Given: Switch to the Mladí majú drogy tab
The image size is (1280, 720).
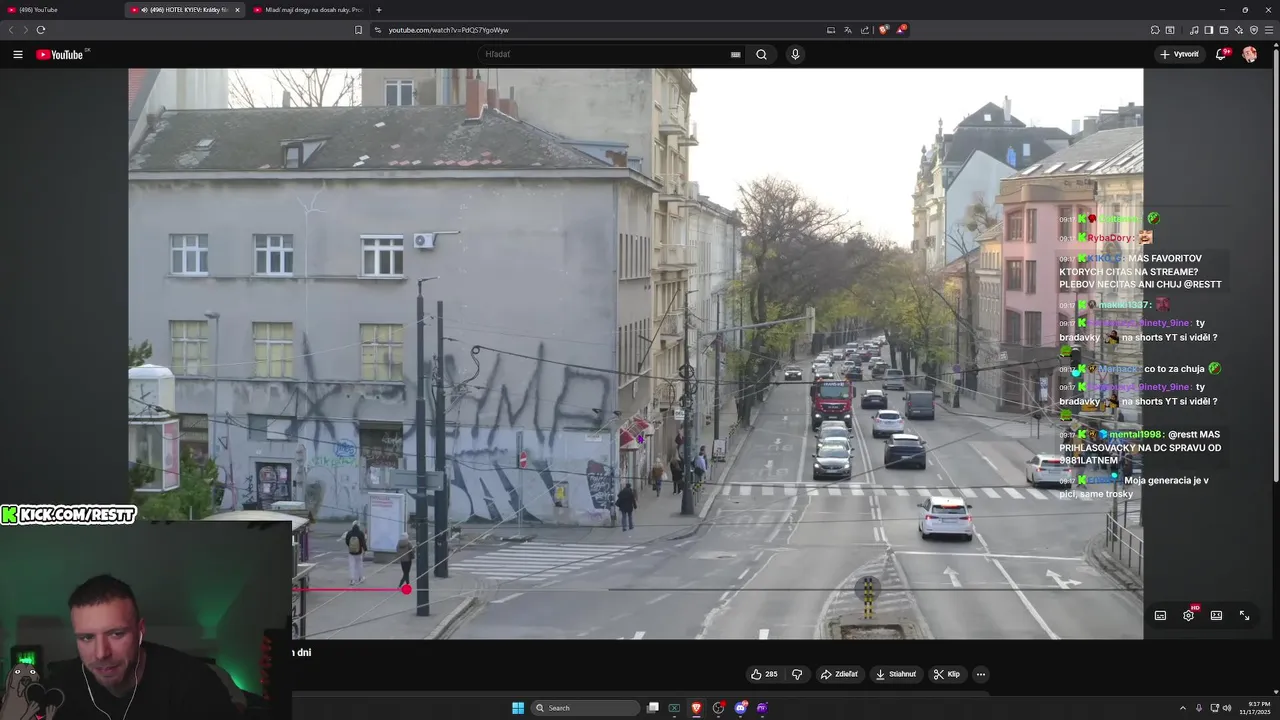Looking at the screenshot, I should pyautogui.click(x=308, y=10).
